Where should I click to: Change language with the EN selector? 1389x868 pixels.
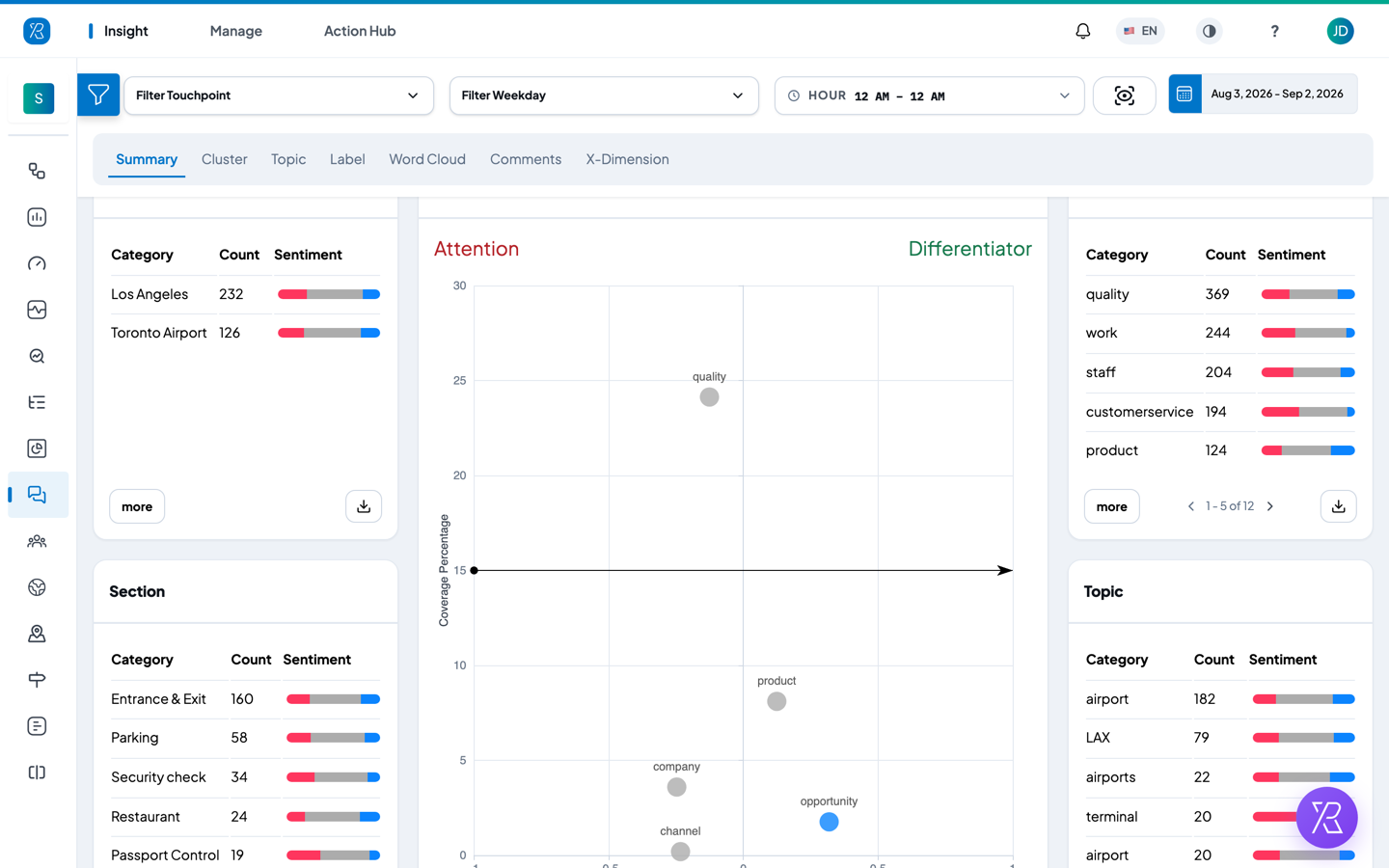click(1140, 31)
